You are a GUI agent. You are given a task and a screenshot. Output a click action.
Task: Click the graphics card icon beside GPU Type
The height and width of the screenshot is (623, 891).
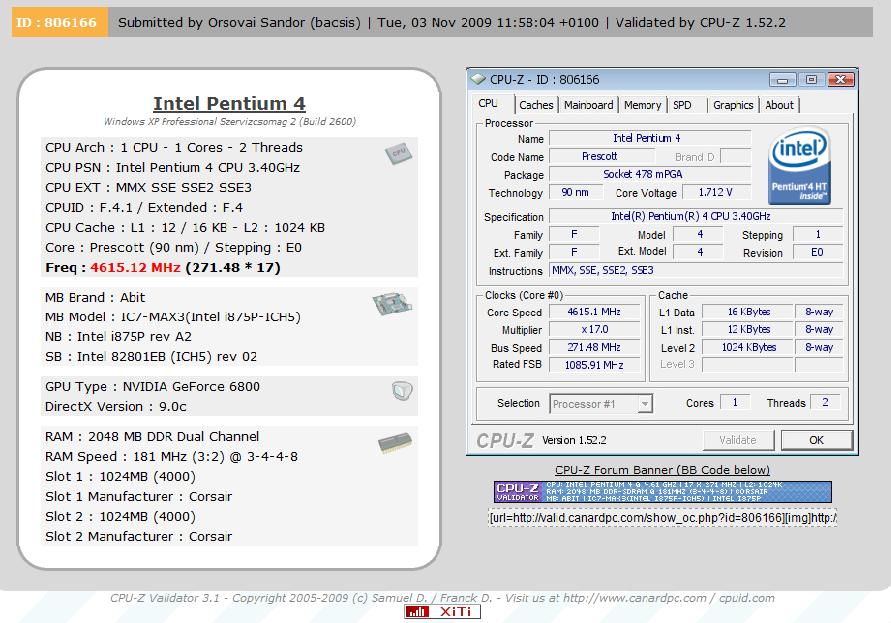tap(402, 391)
